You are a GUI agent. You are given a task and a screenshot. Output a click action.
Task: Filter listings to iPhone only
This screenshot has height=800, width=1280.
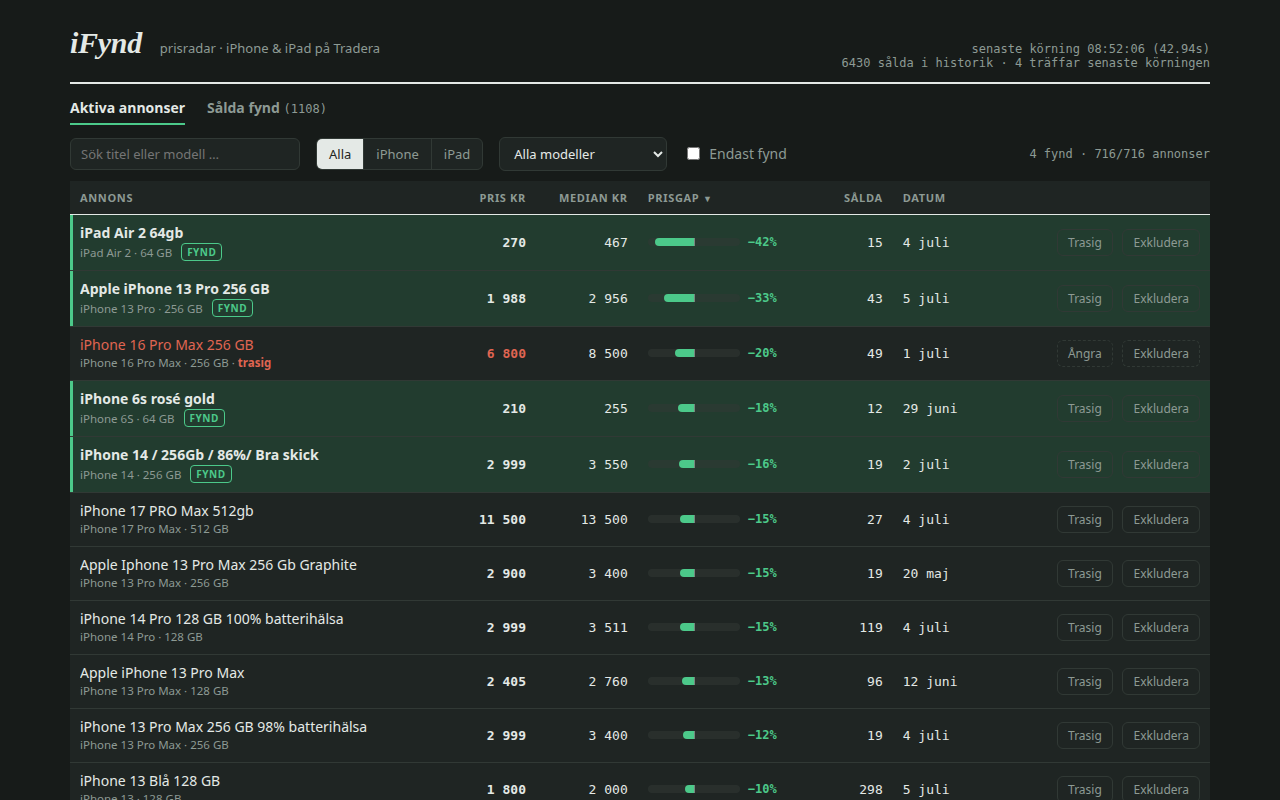point(397,154)
